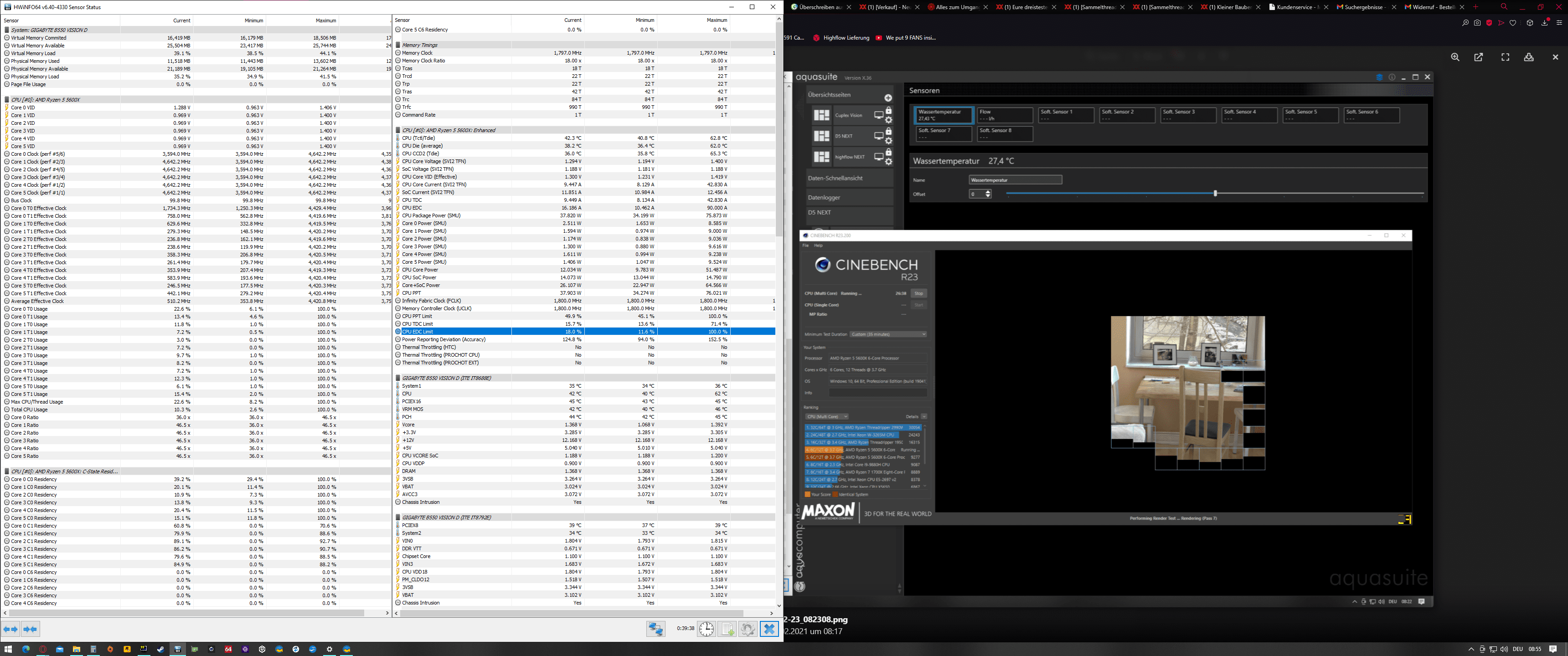Click the HWiNFO expand columns arrows icon
Image resolution: width=1568 pixels, height=656 pixels.
10,629
